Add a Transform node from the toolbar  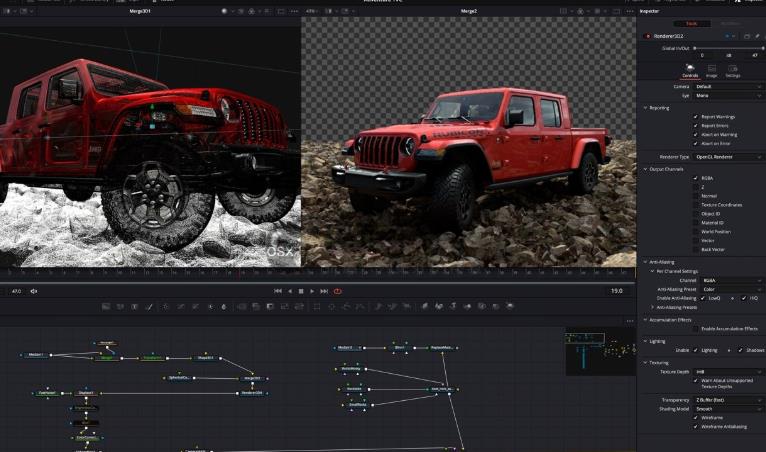(x=299, y=306)
